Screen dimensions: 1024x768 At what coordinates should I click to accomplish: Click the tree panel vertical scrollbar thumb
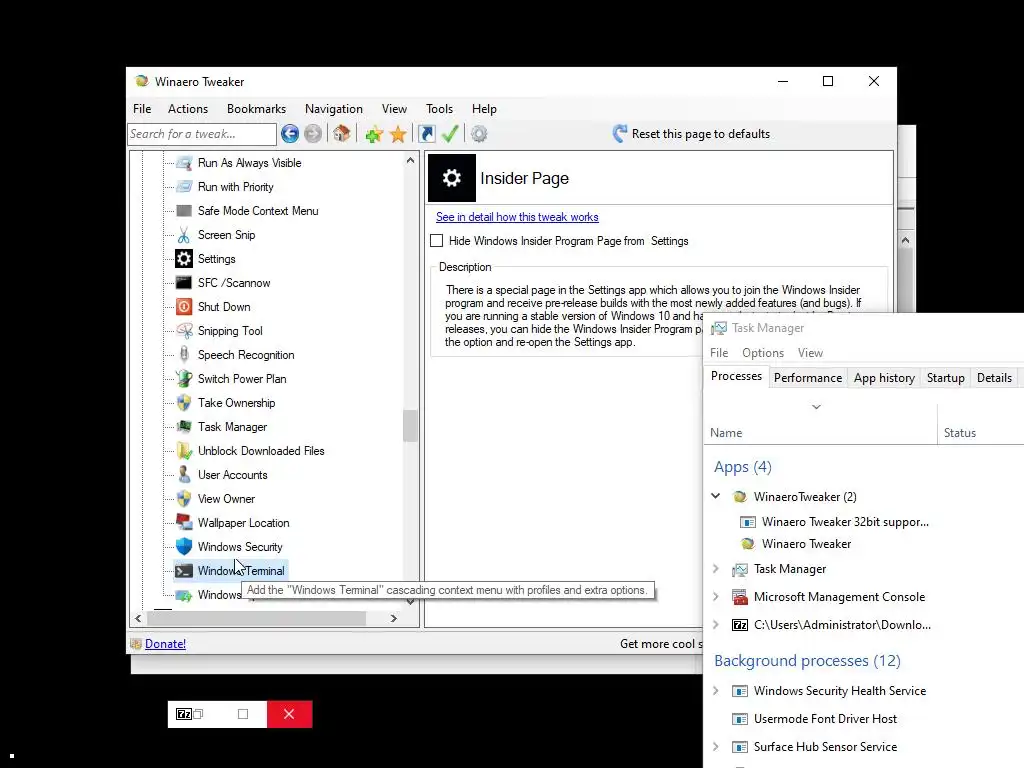point(410,426)
